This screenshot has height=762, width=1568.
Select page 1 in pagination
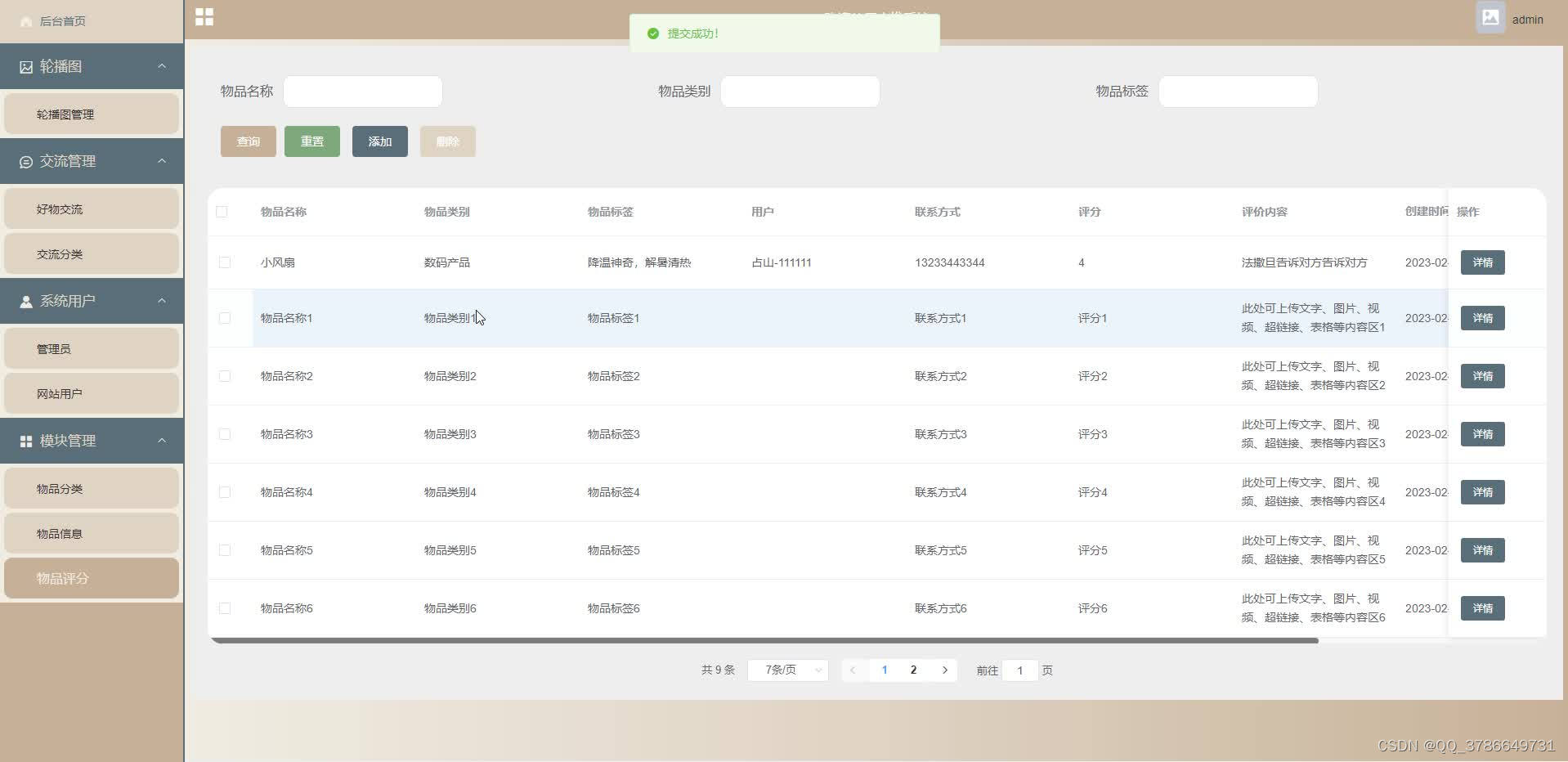pyautogui.click(x=885, y=670)
